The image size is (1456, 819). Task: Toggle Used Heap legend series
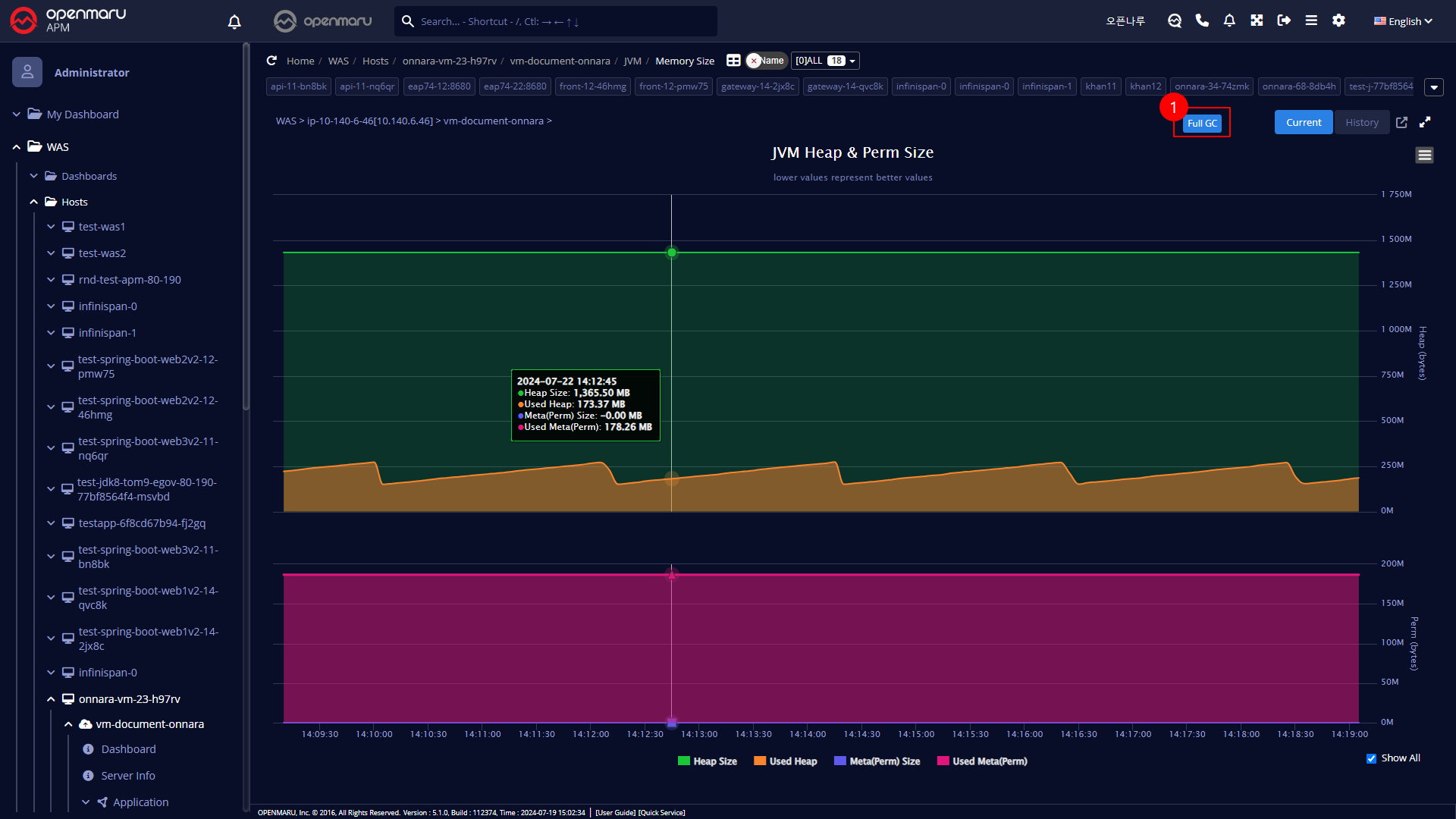(x=786, y=761)
